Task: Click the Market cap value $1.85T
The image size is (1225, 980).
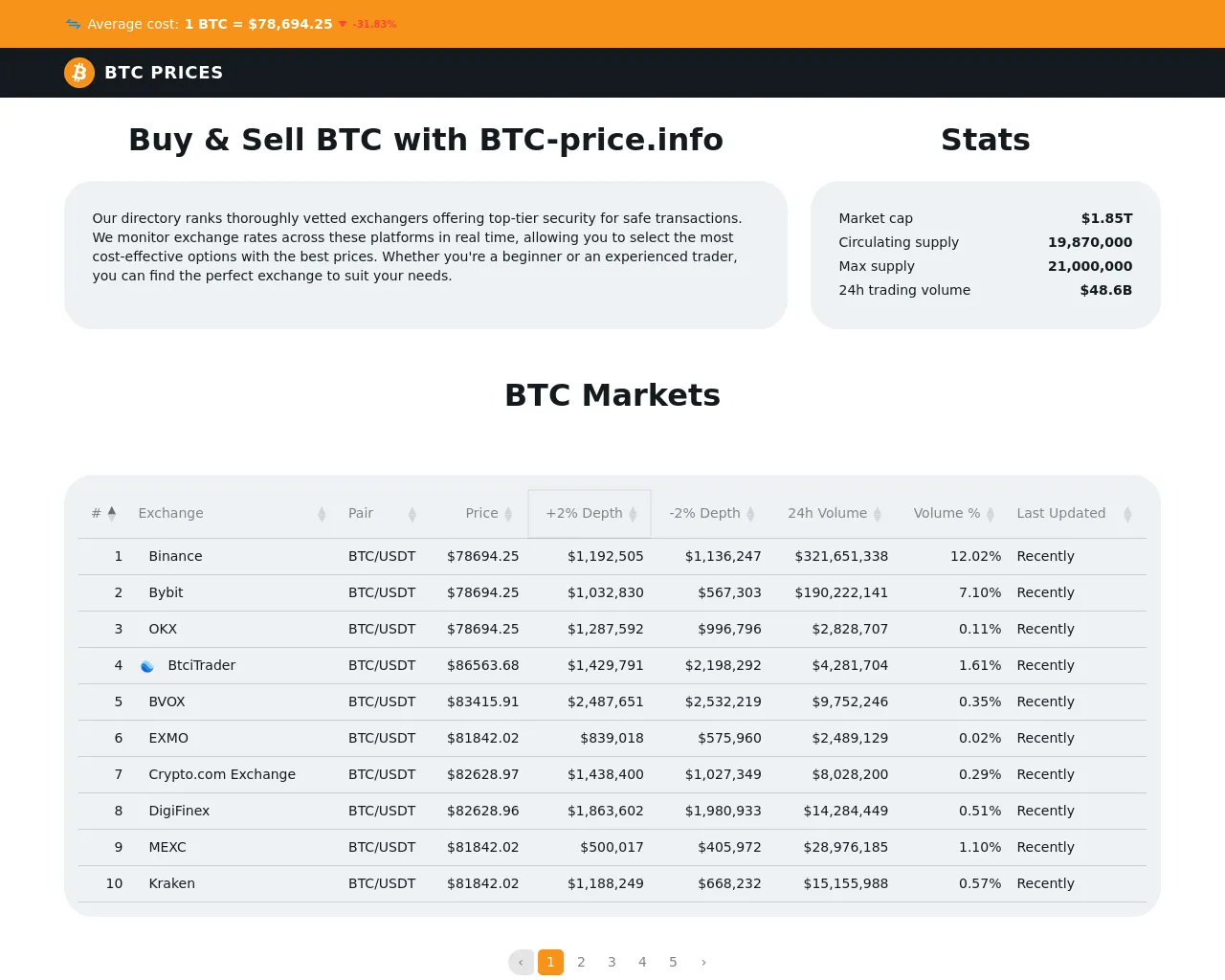Action: [x=1106, y=218]
